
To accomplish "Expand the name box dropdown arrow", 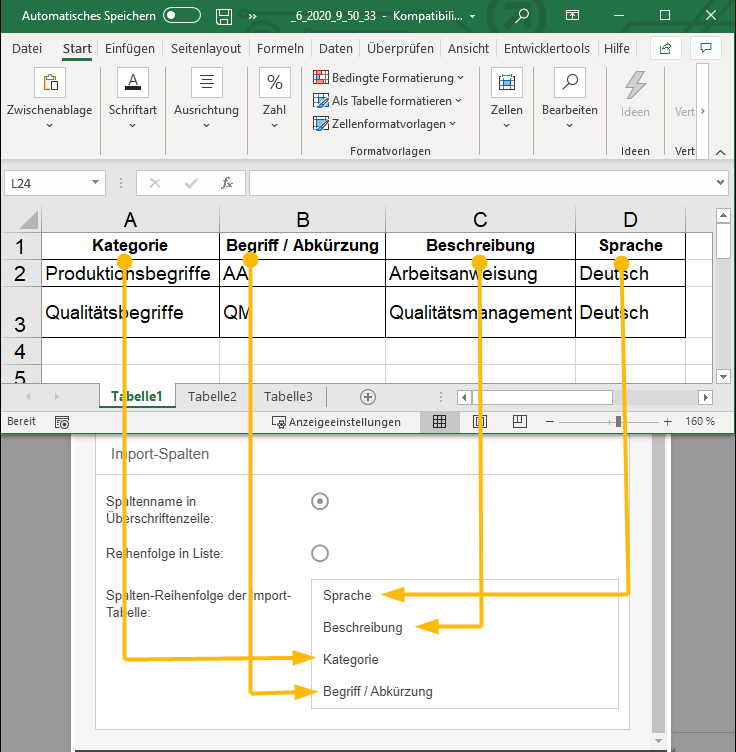I will (x=96, y=183).
